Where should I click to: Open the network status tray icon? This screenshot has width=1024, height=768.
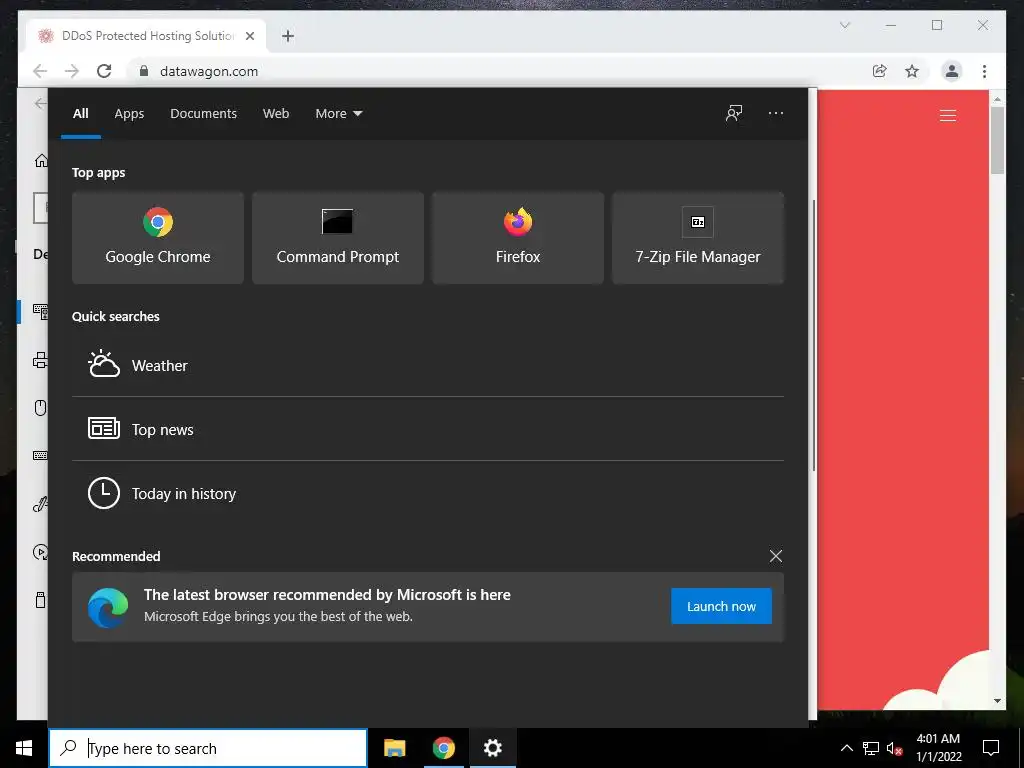pyautogui.click(x=871, y=748)
